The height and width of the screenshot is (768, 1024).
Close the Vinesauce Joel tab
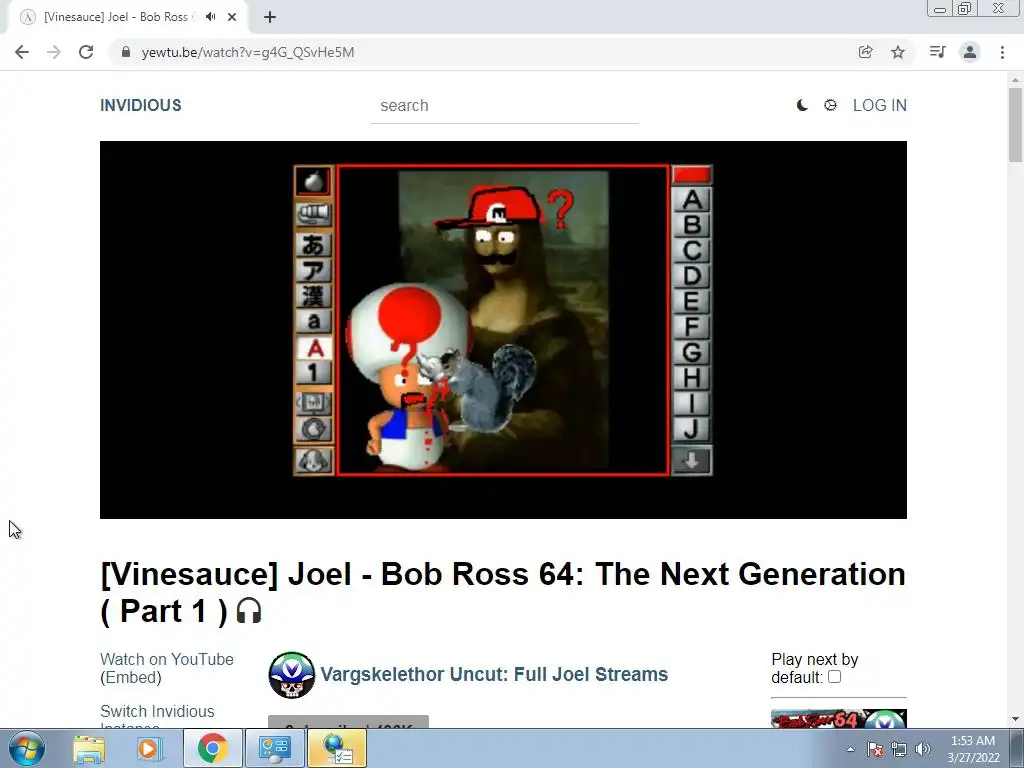(x=232, y=17)
